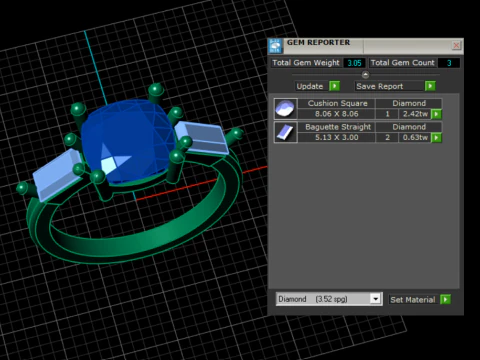Screen dimensions: 480x360
Task: Click the Set Material label
Action: (x=413, y=300)
